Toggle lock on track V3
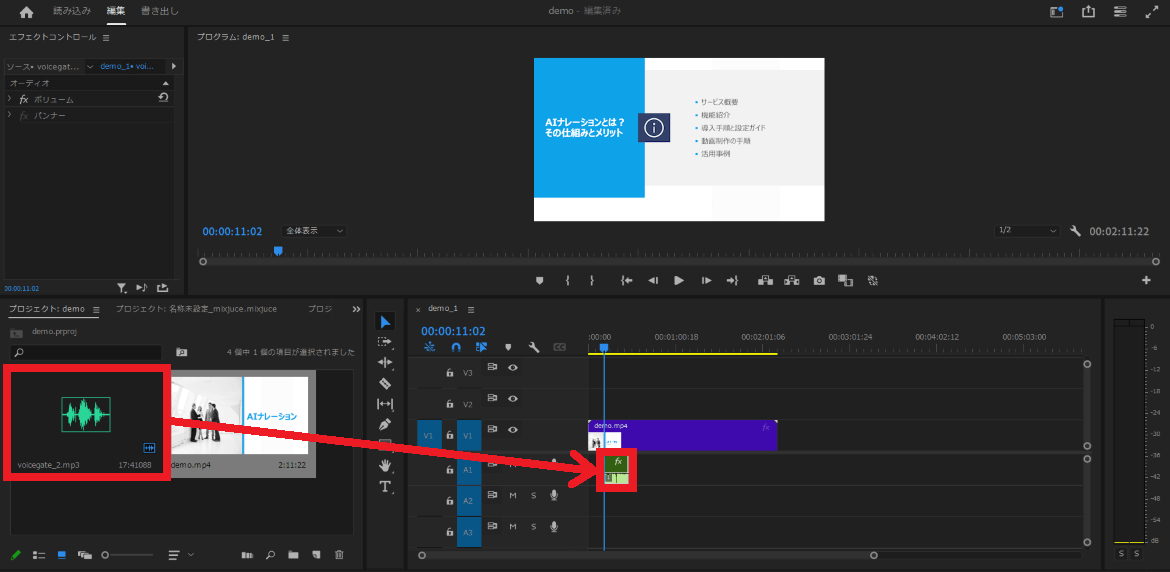 pos(450,372)
